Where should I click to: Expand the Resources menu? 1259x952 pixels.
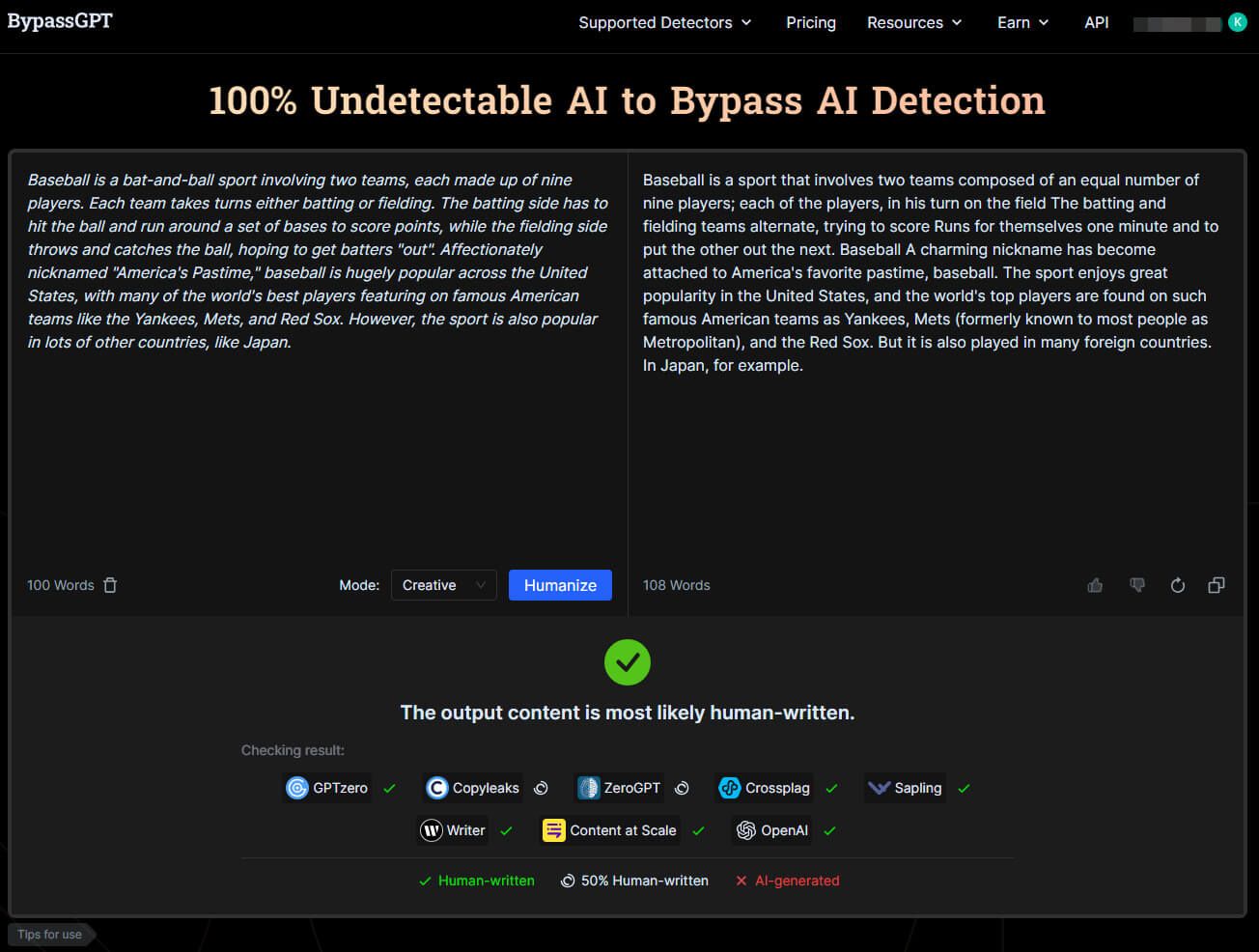click(913, 22)
